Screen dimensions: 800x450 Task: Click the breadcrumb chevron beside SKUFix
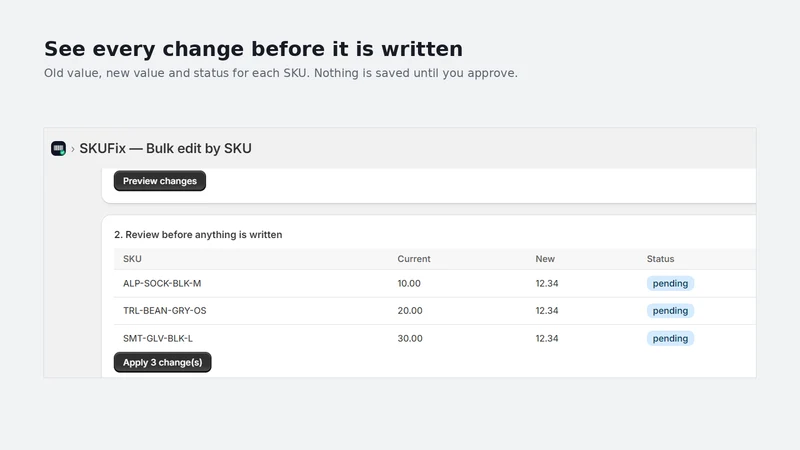(73, 149)
